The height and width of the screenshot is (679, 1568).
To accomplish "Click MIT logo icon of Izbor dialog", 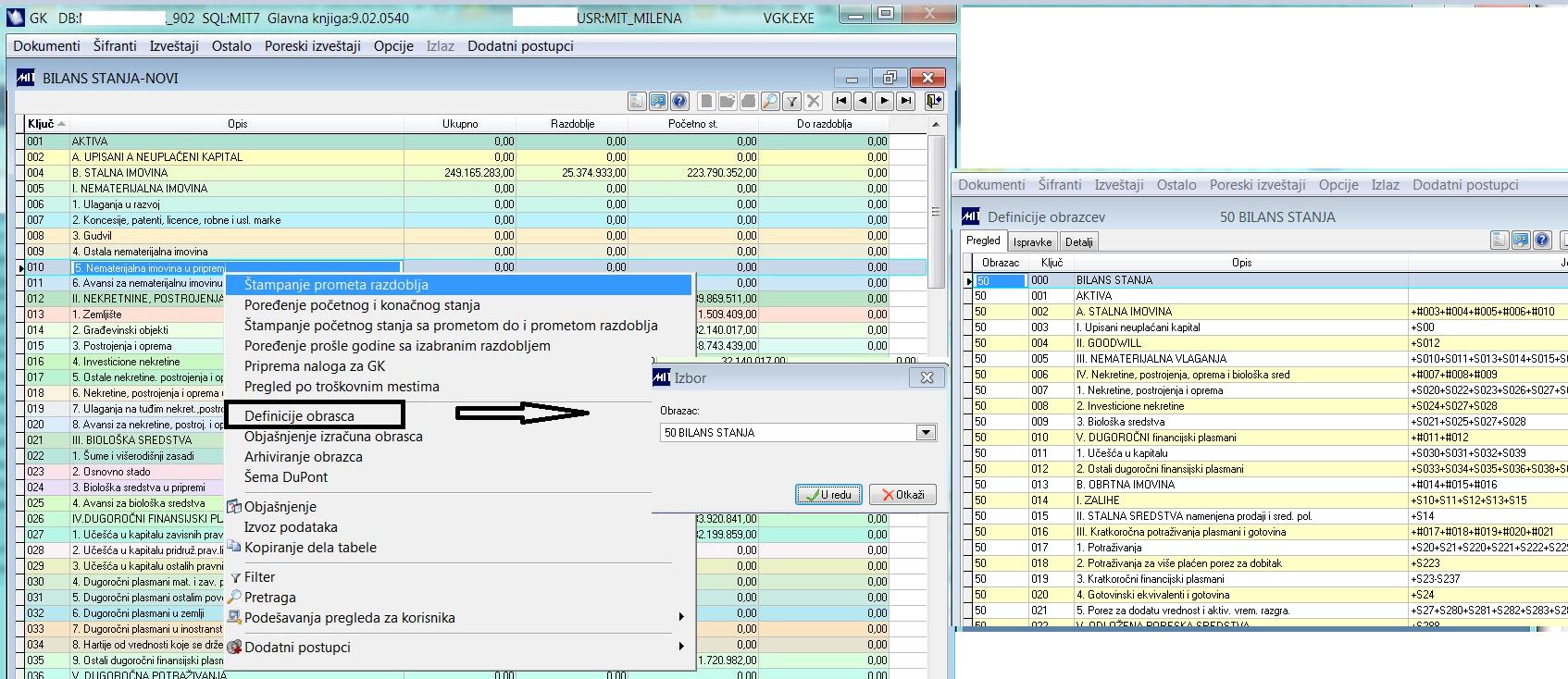I will [x=662, y=377].
